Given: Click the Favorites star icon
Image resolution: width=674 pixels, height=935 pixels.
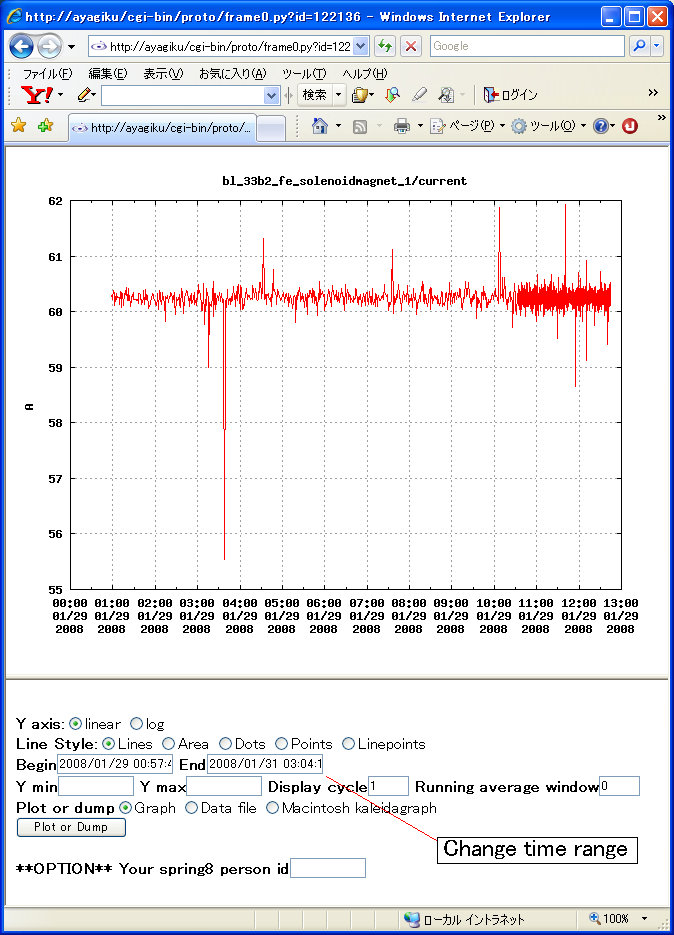Looking at the screenshot, I should tap(18, 126).
